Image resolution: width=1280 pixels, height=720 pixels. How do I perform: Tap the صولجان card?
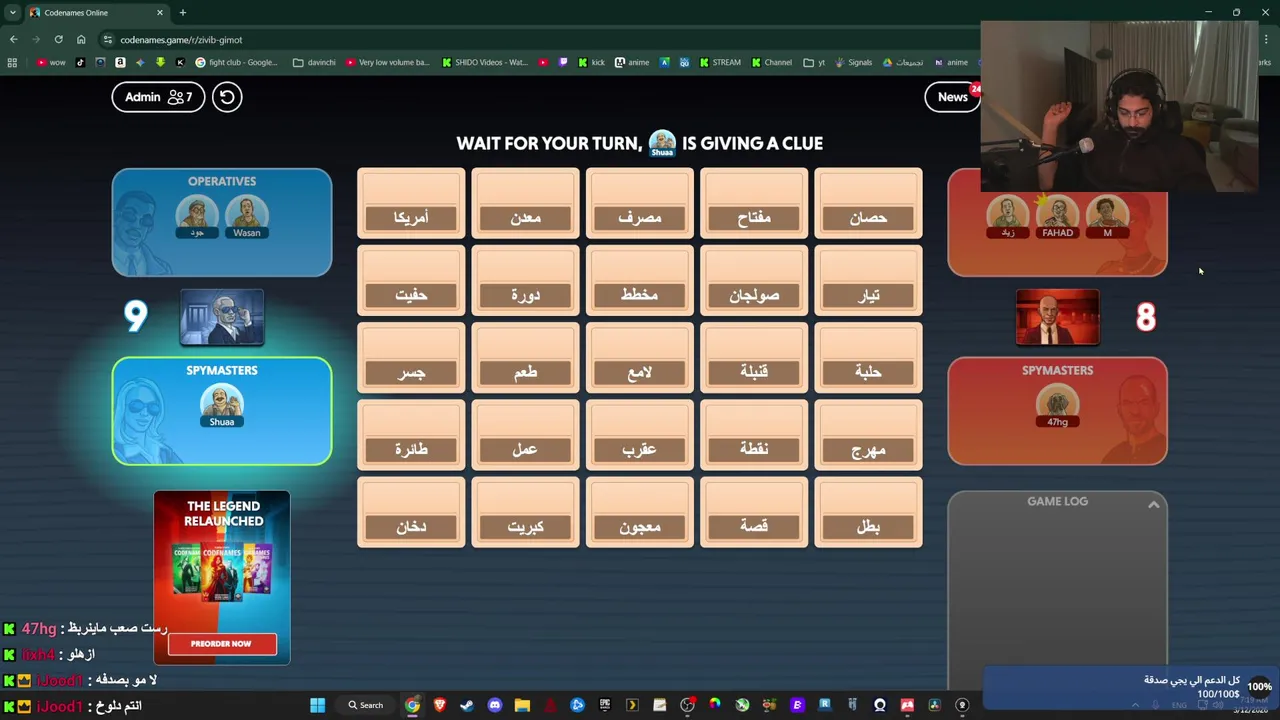pyautogui.click(x=754, y=281)
